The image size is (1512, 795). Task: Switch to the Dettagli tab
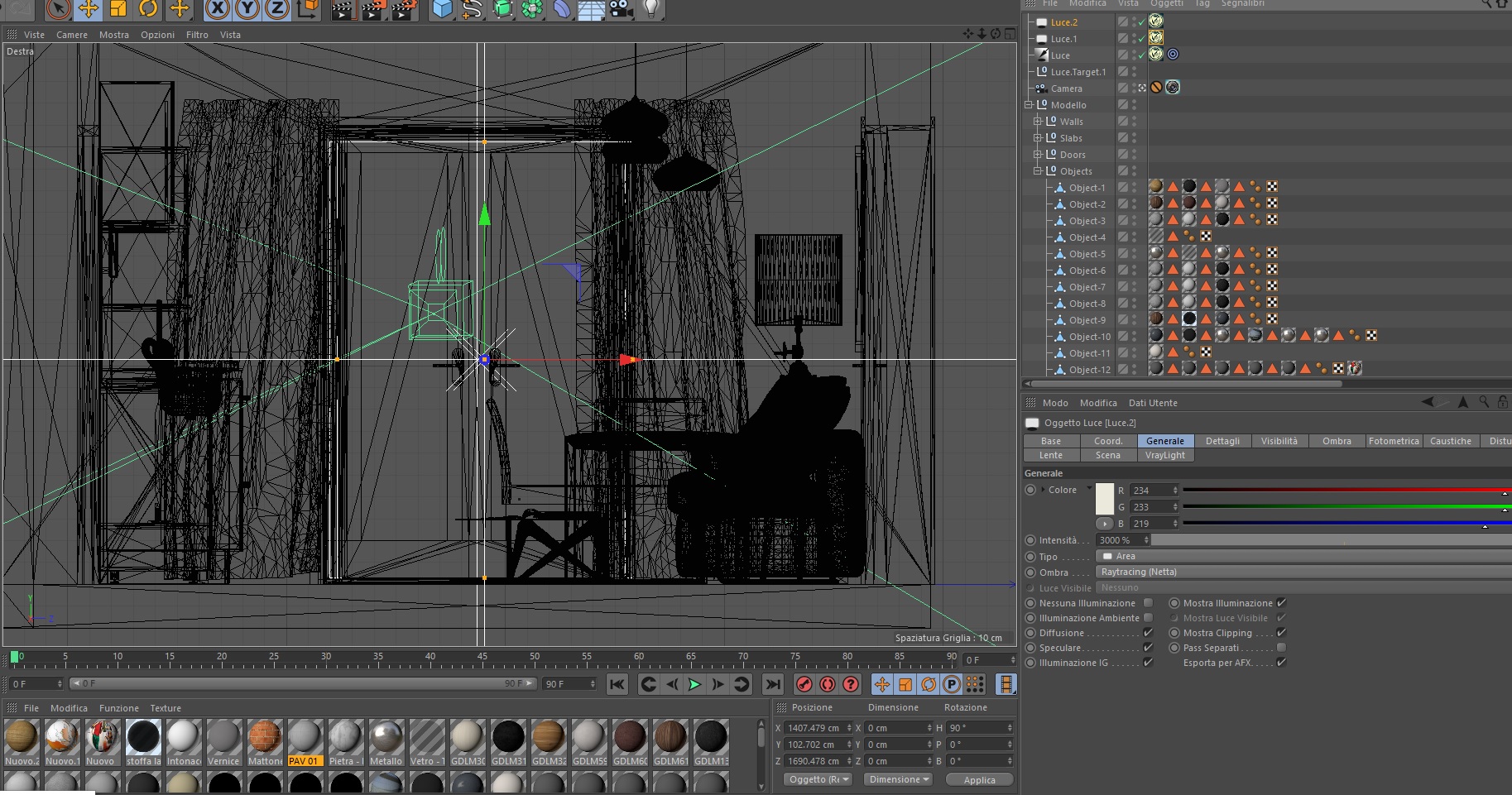coord(1222,441)
